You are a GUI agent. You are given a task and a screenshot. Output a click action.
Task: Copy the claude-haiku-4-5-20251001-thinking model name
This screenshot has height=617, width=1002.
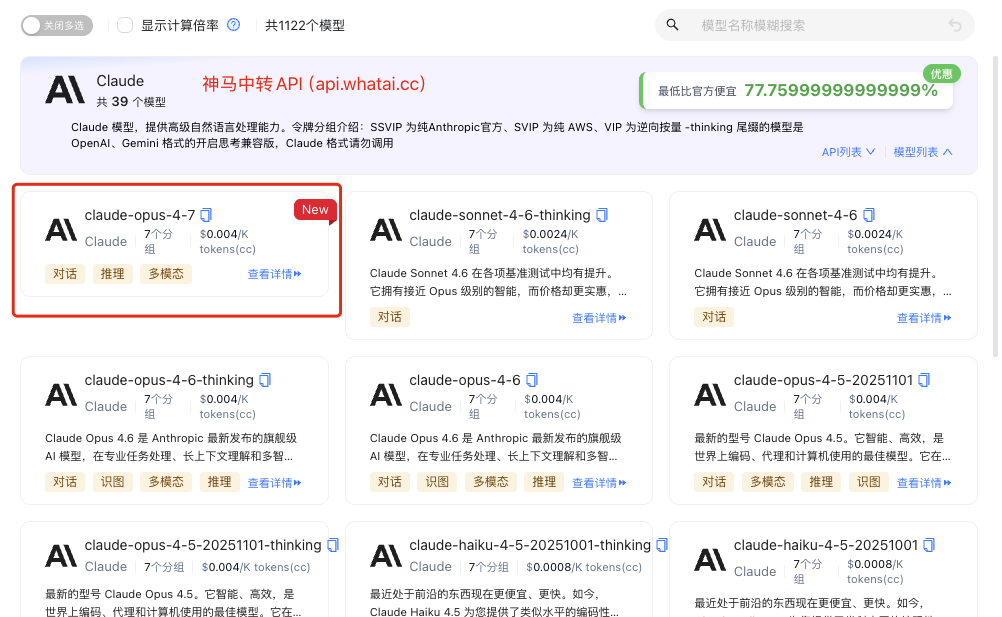coord(662,545)
